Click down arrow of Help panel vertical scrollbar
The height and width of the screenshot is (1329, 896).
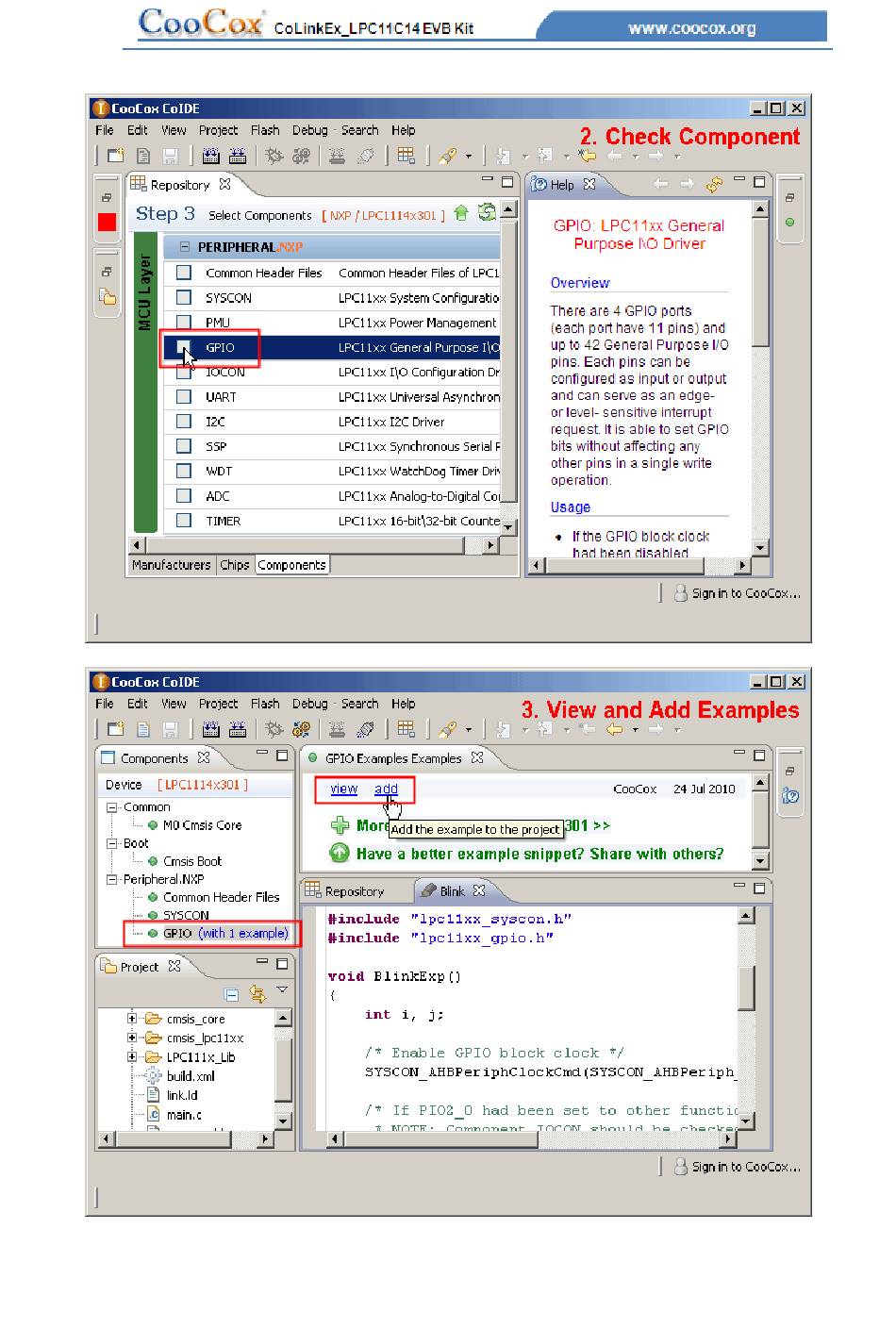pos(760,547)
